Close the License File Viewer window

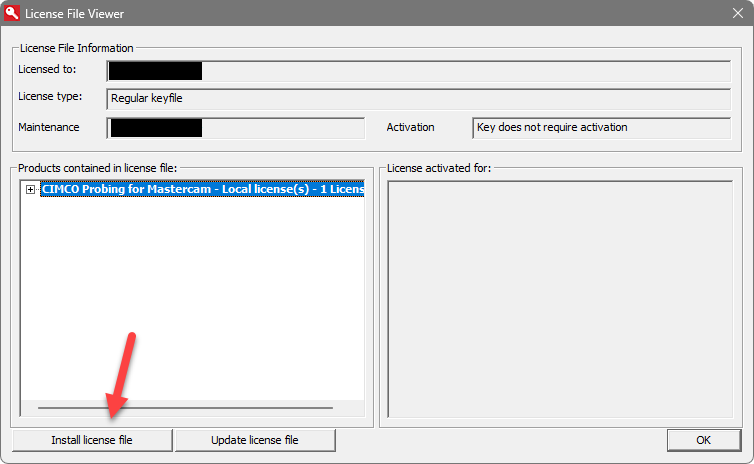pyautogui.click(x=738, y=13)
